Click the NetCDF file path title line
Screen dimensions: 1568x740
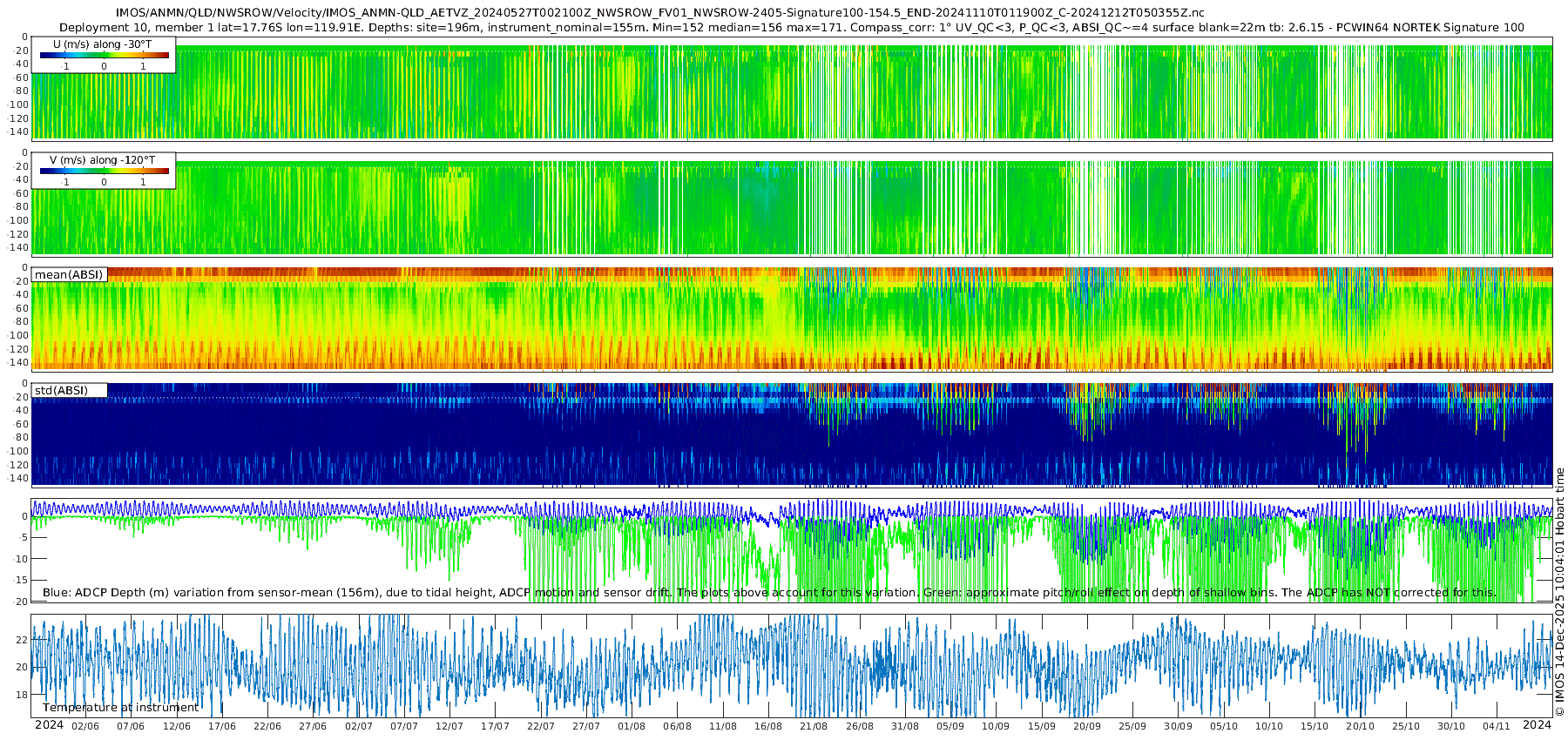tap(660, 12)
